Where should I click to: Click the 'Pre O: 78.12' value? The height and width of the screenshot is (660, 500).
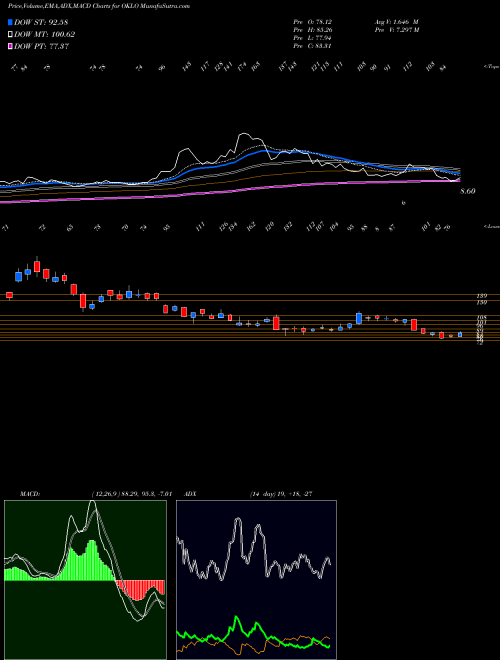(x=314, y=22)
